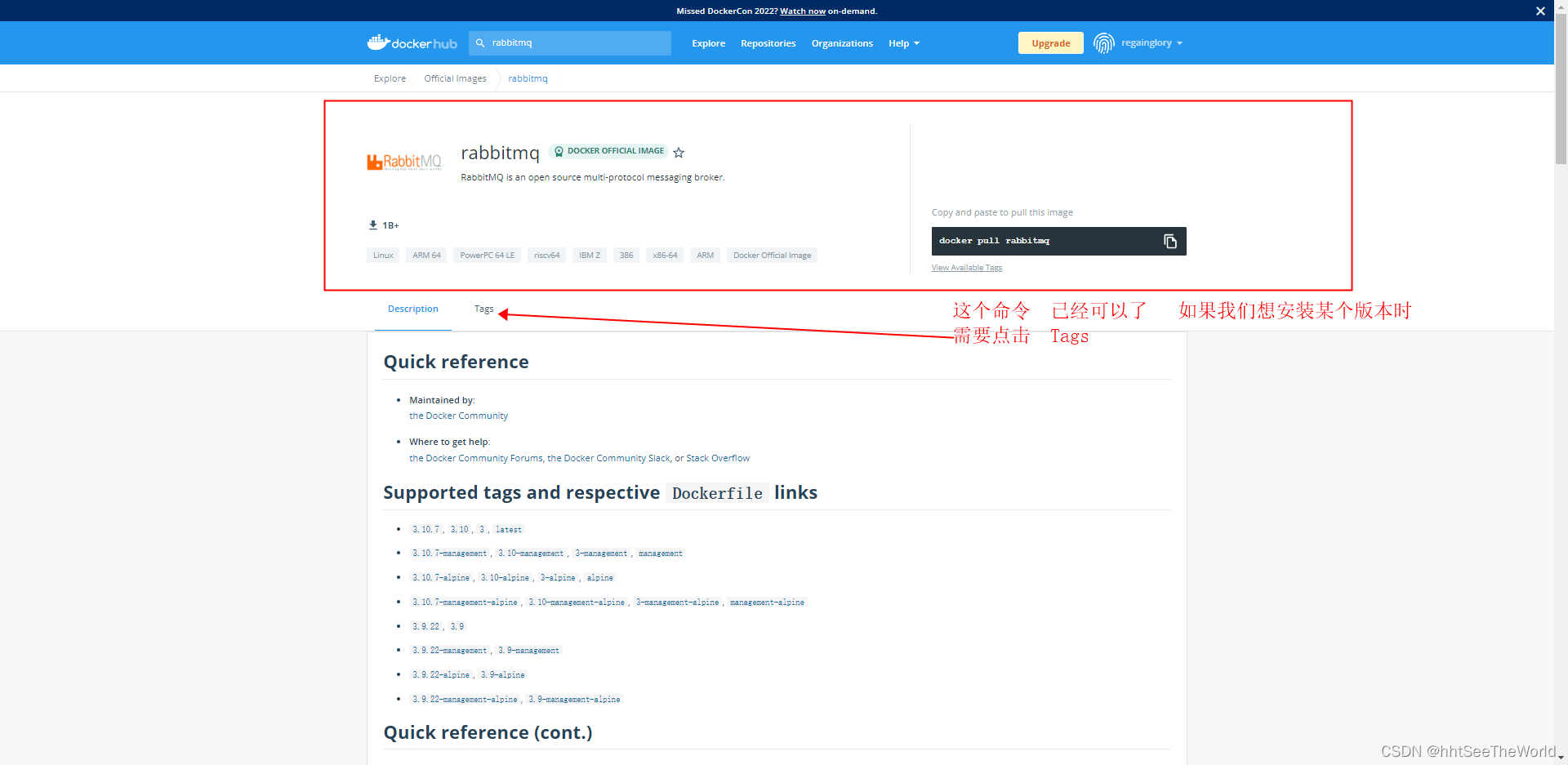Click the alpine tag link

(x=599, y=578)
